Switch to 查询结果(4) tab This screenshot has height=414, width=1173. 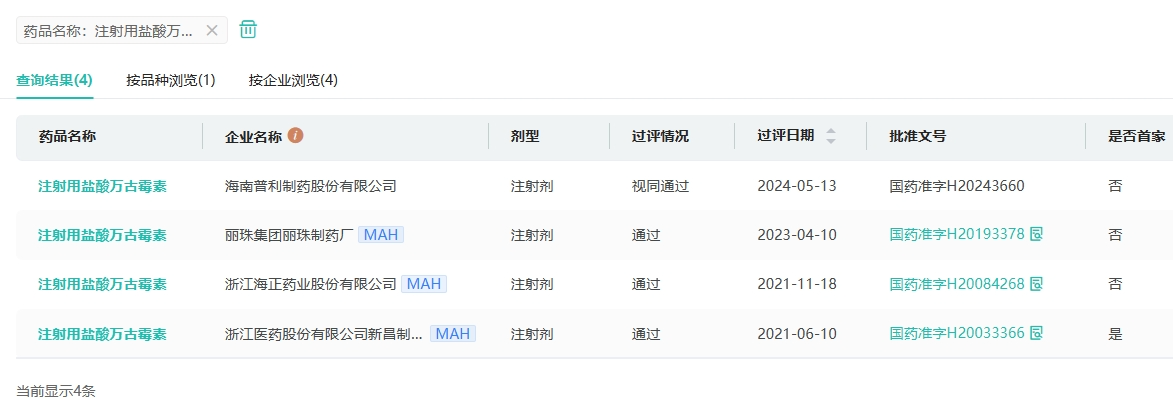click(55, 80)
